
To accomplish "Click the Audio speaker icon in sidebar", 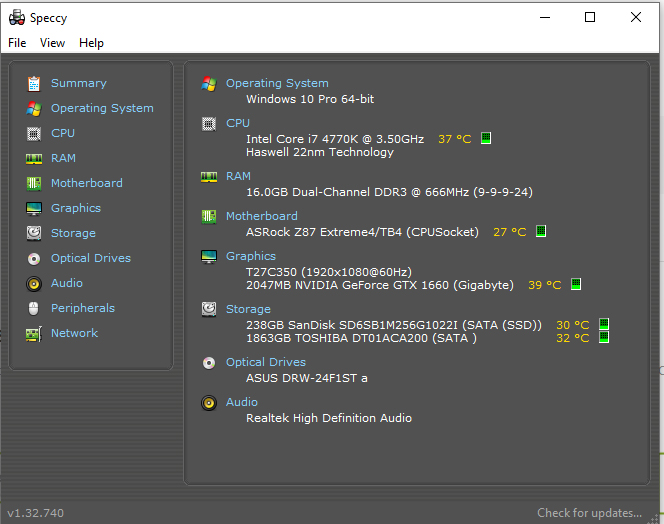I will point(34,283).
